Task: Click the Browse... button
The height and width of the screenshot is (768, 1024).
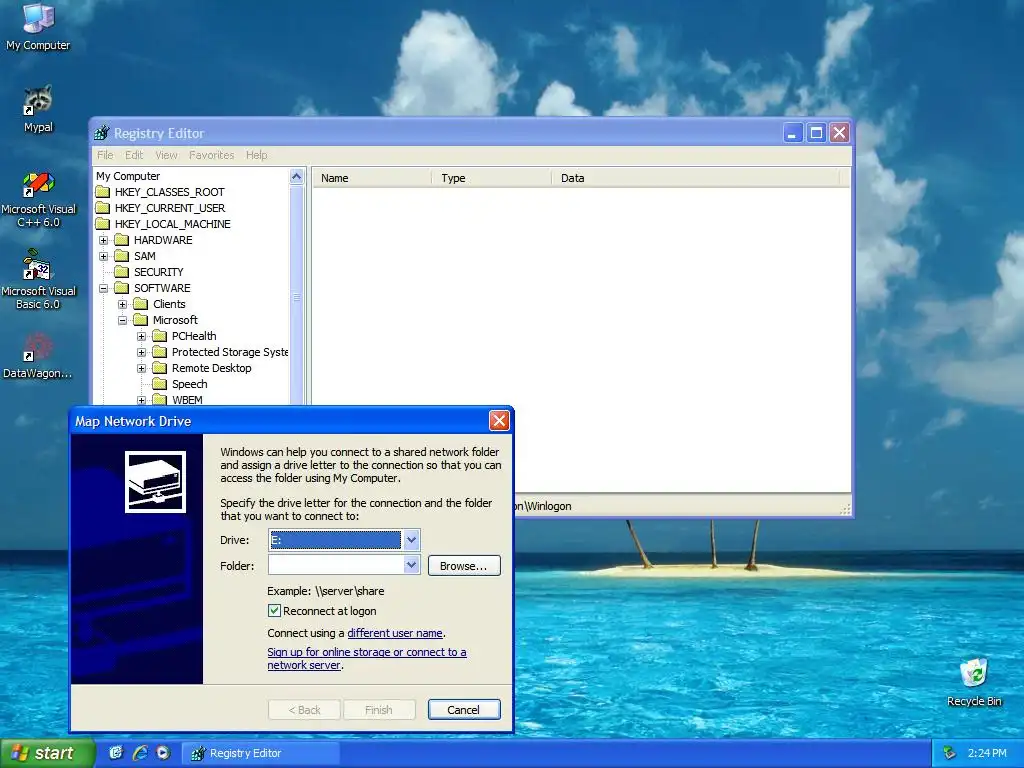Action: [x=464, y=566]
